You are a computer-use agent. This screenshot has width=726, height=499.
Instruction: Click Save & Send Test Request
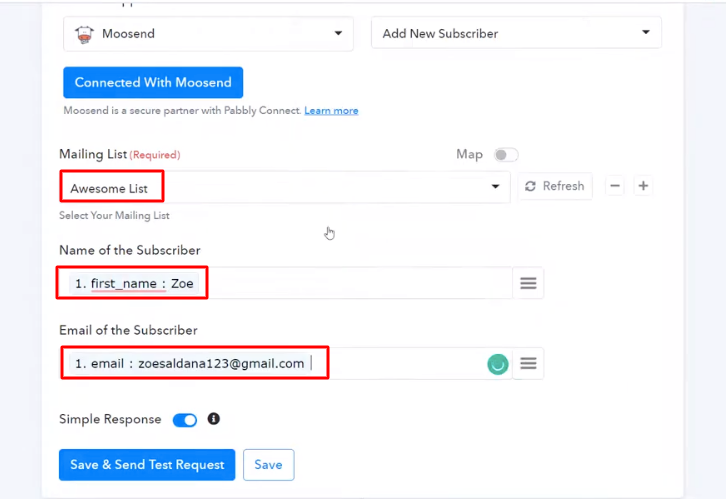(147, 465)
